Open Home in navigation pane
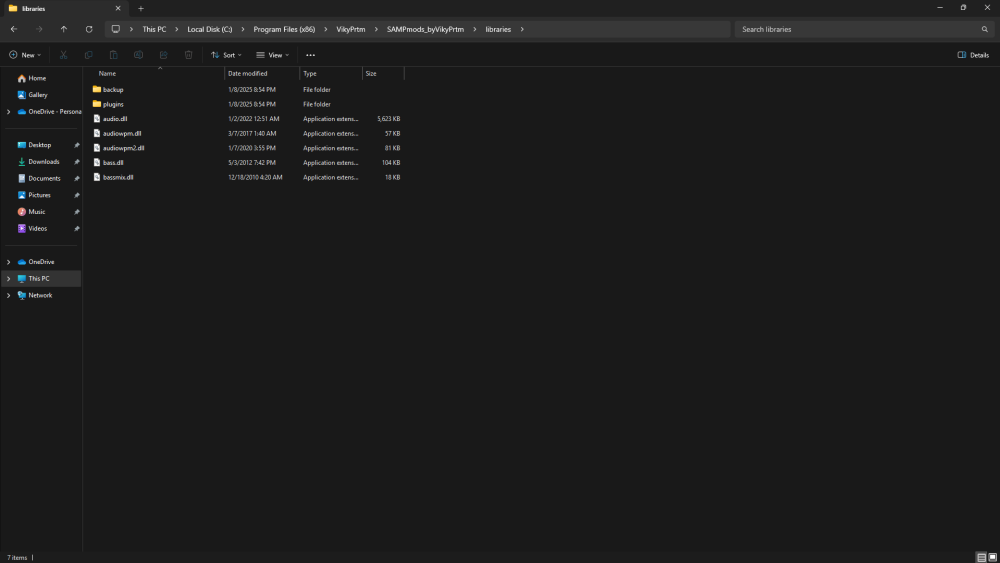This screenshot has width=1000, height=563. pos(37,78)
